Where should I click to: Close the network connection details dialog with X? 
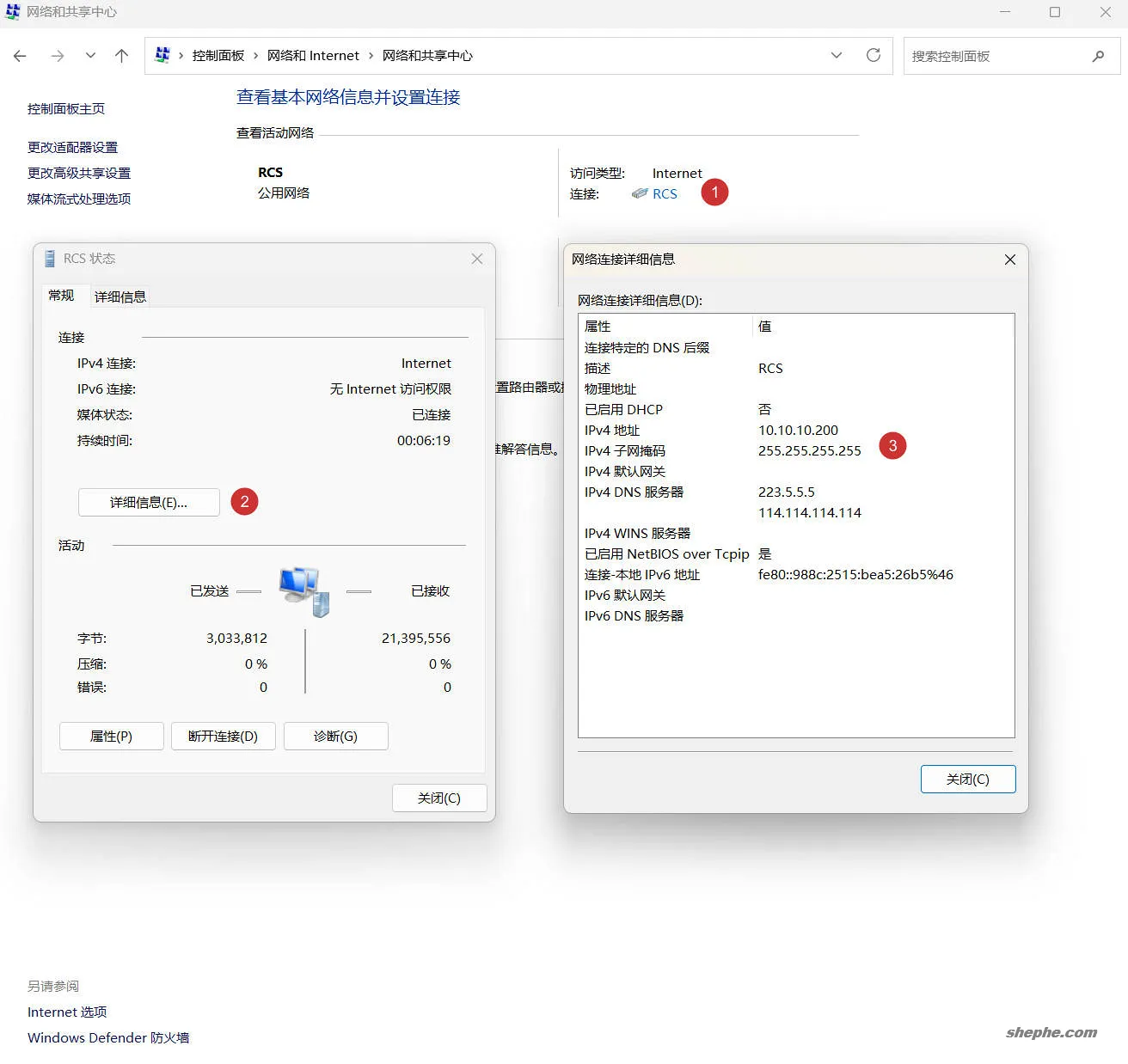click(x=1009, y=260)
